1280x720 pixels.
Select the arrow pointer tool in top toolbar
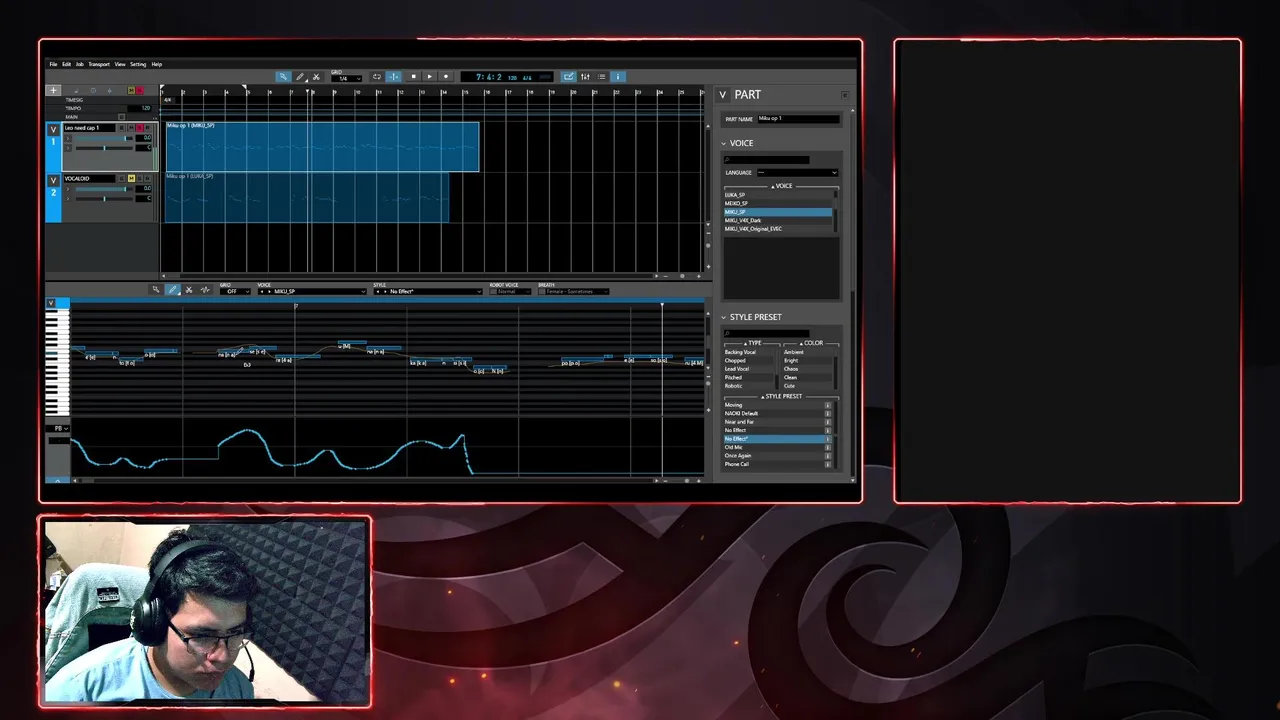[283, 77]
